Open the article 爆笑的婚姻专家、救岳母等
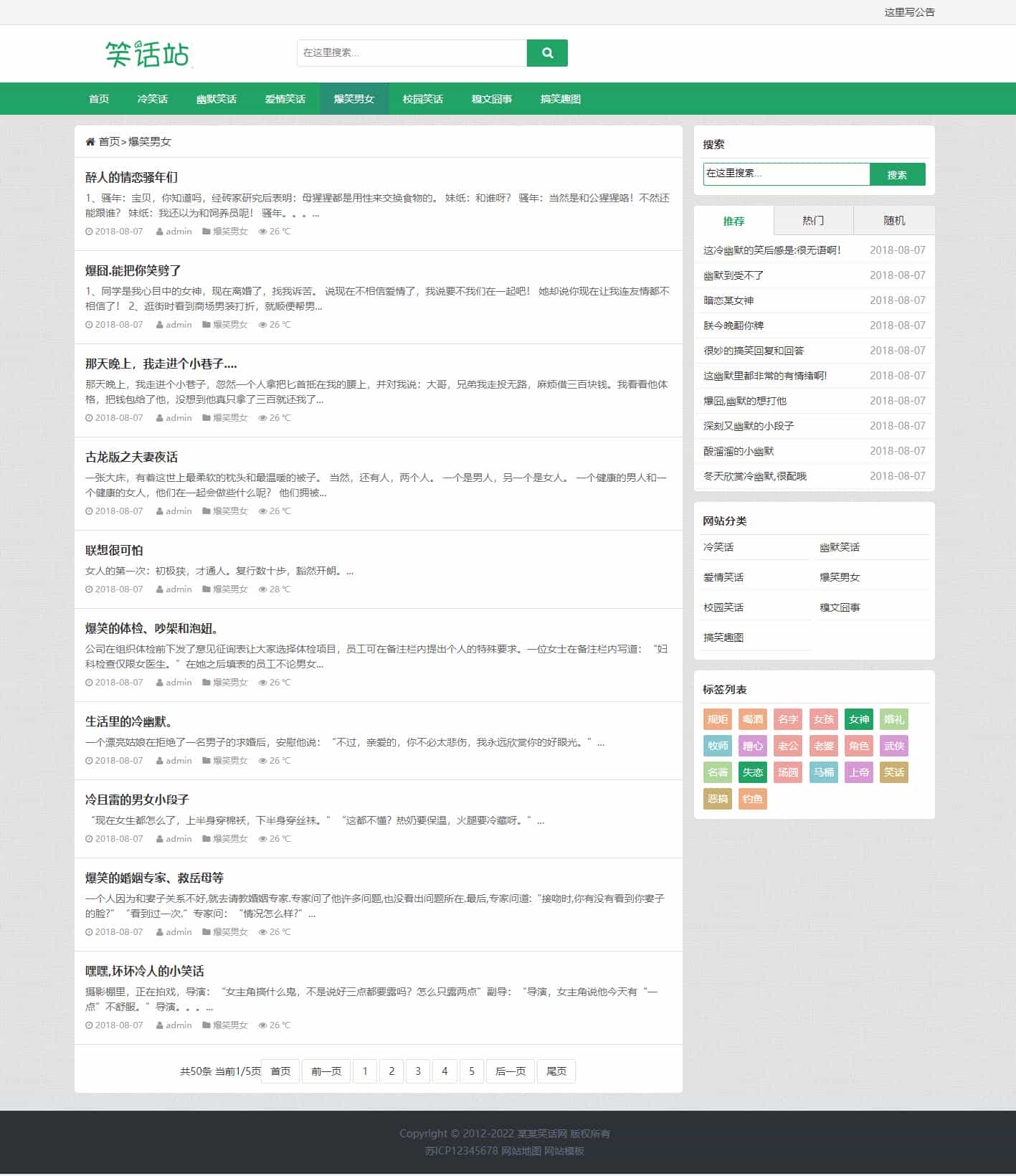The width and height of the screenshot is (1016, 1176). [154, 878]
